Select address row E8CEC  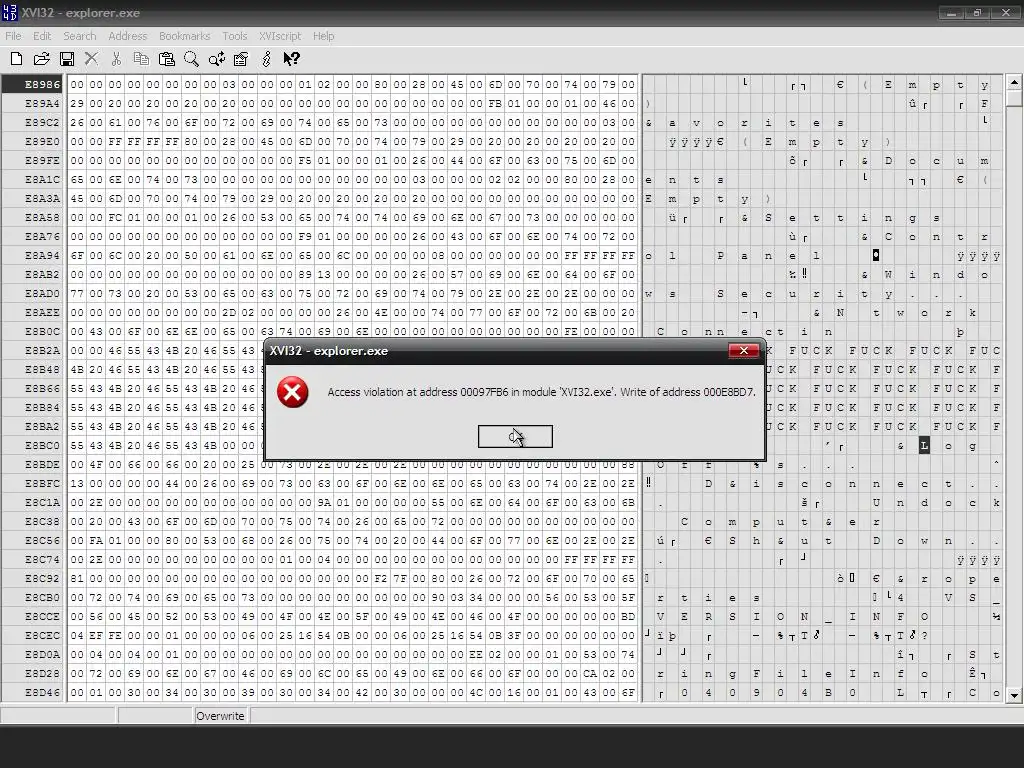34,635
